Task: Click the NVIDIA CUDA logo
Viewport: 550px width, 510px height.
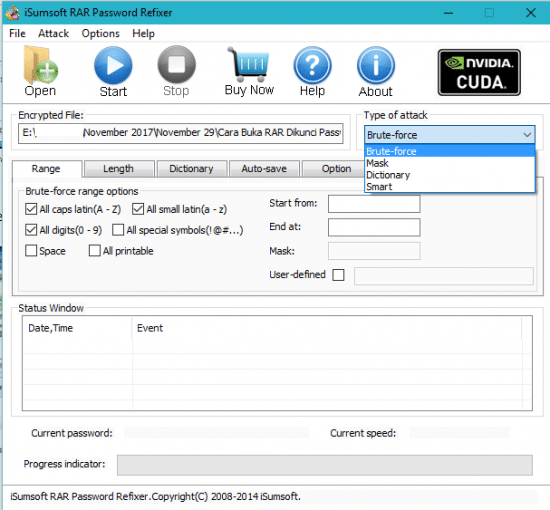Action: pos(479,72)
